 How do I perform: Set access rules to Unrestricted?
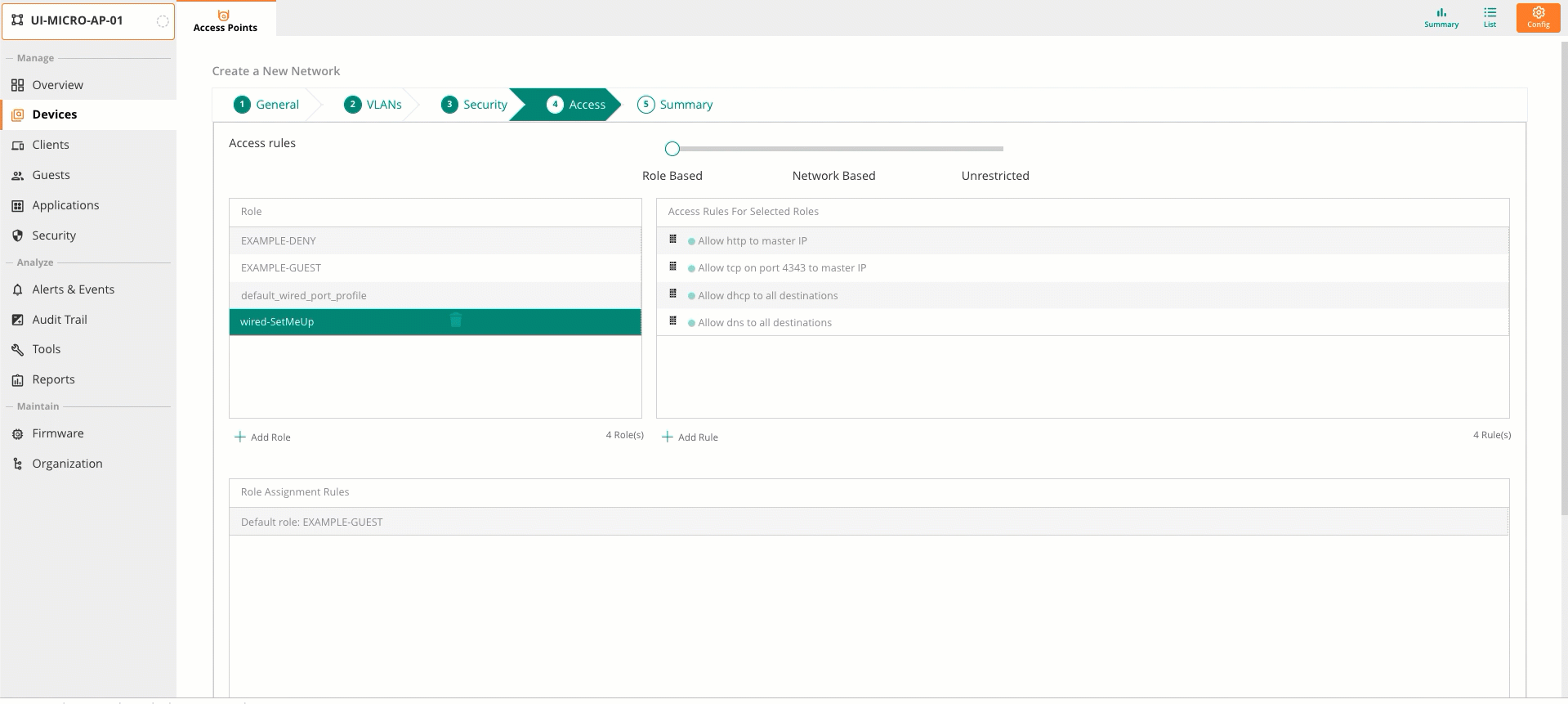coord(995,176)
